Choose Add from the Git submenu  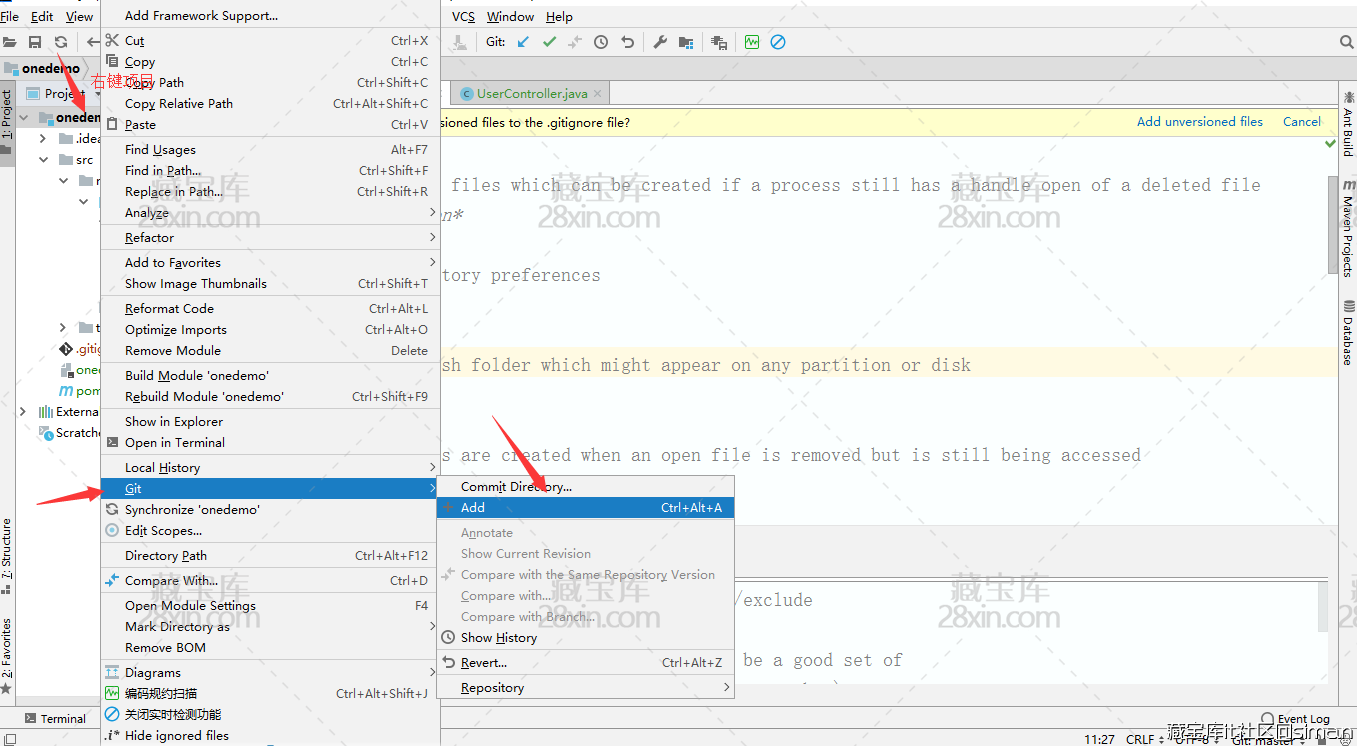(473, 508)
